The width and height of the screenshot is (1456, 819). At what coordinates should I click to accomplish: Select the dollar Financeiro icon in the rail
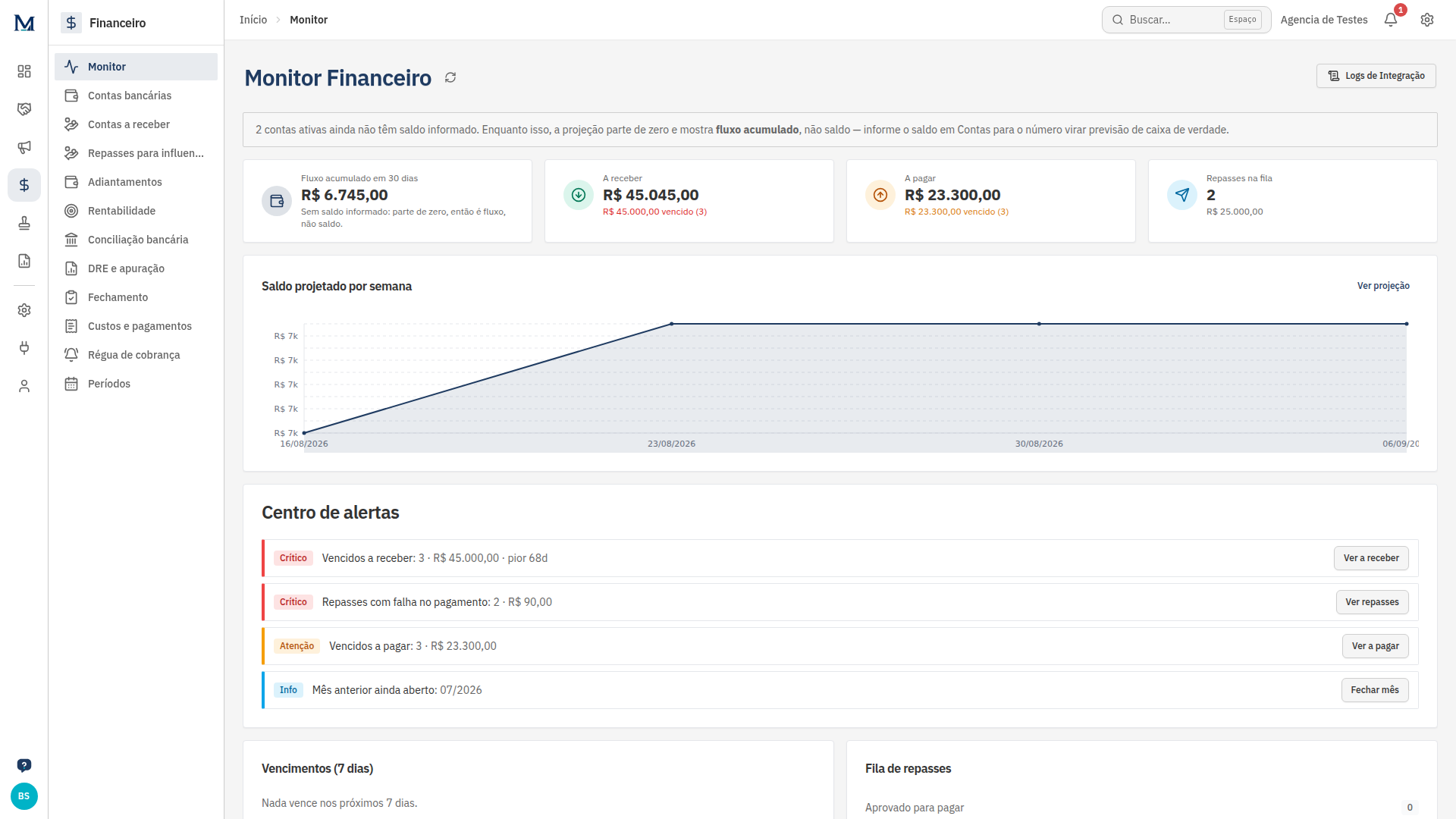(24, 185)
